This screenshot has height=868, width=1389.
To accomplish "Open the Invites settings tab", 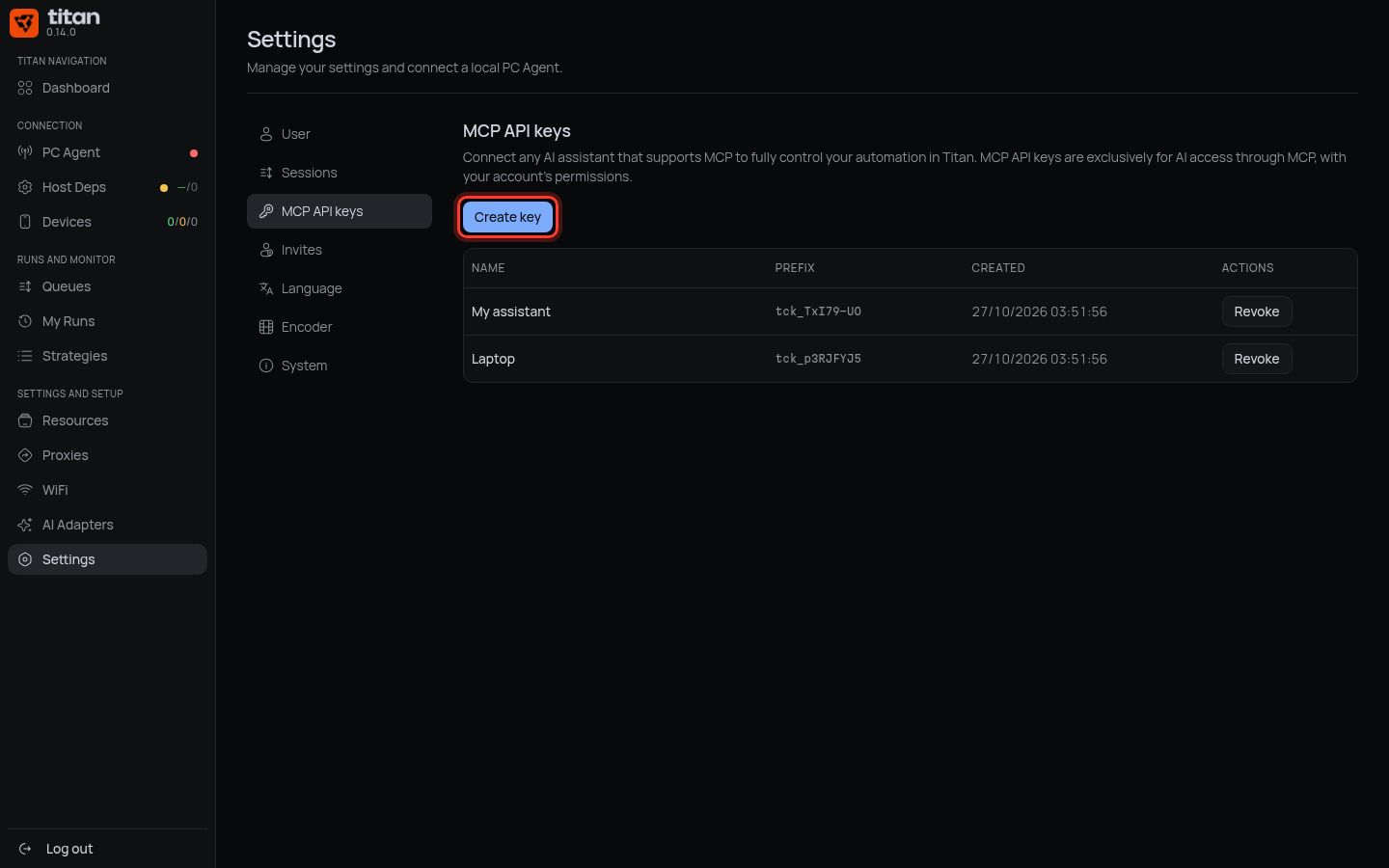I will [x=340, y=250].
